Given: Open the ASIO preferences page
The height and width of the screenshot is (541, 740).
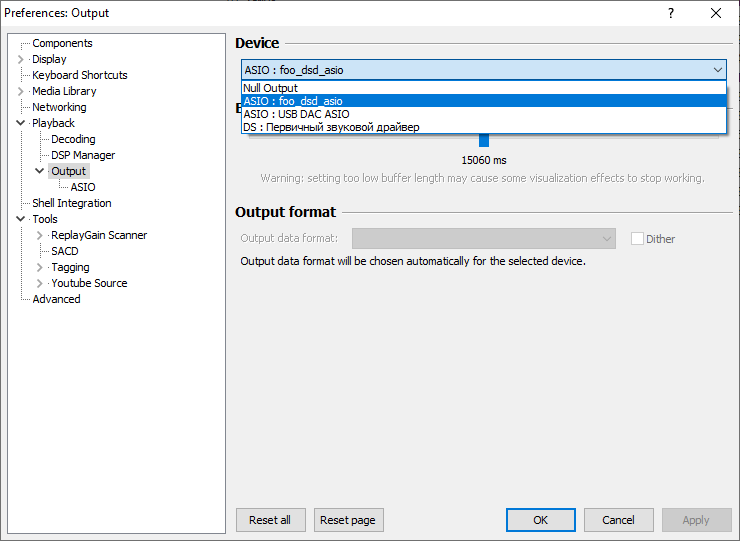Looking at the screenshot, I should [83, 187].
